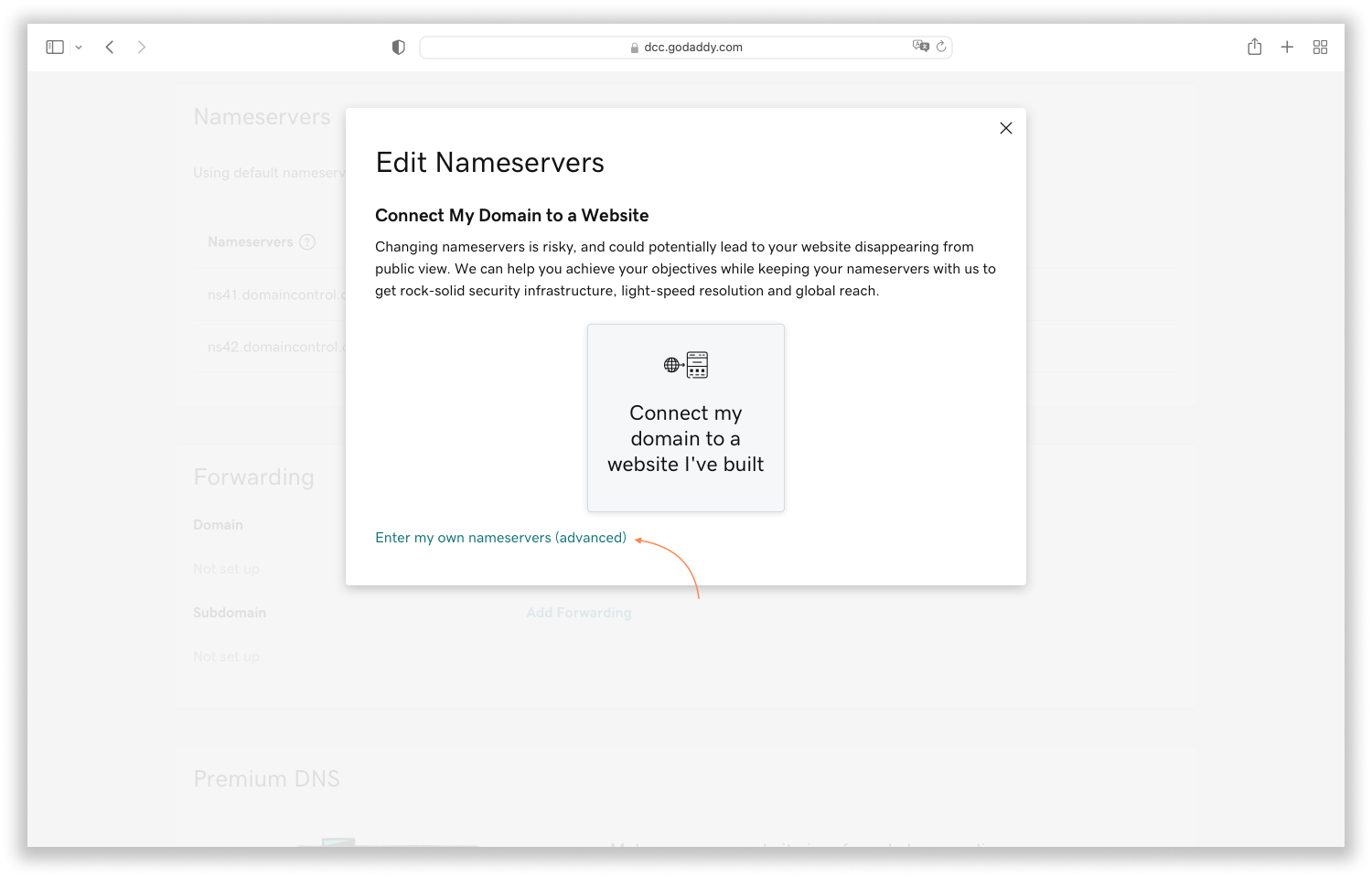This screenshot has height=878, width=1372.
Task: Click the privacy shield icon
Action: click(x=398, y=47)
